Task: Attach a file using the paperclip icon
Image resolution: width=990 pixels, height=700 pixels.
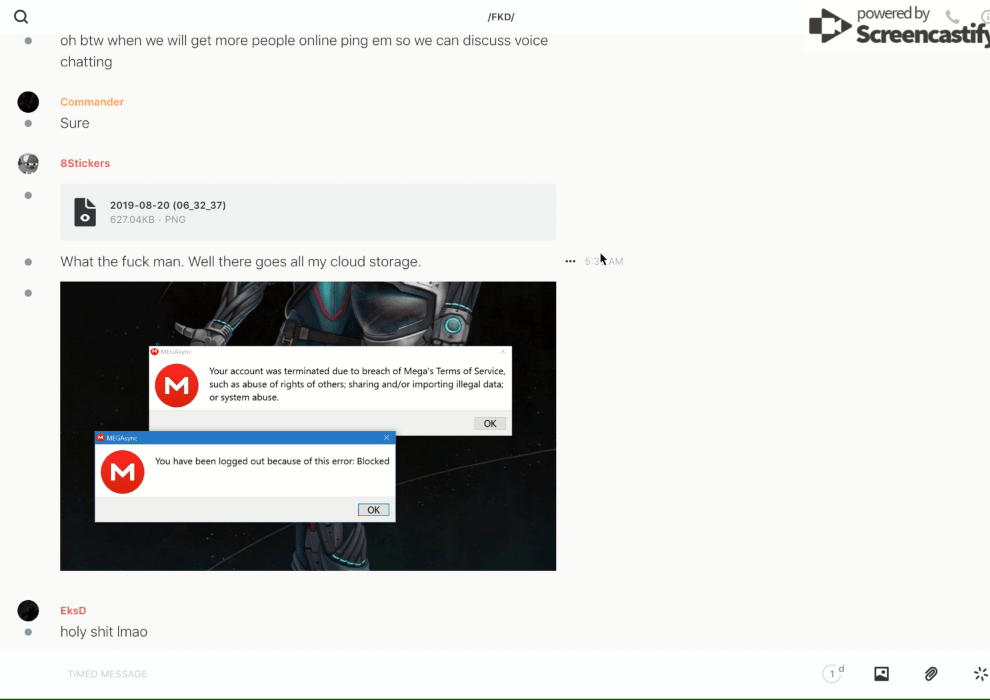Action: 931,674
